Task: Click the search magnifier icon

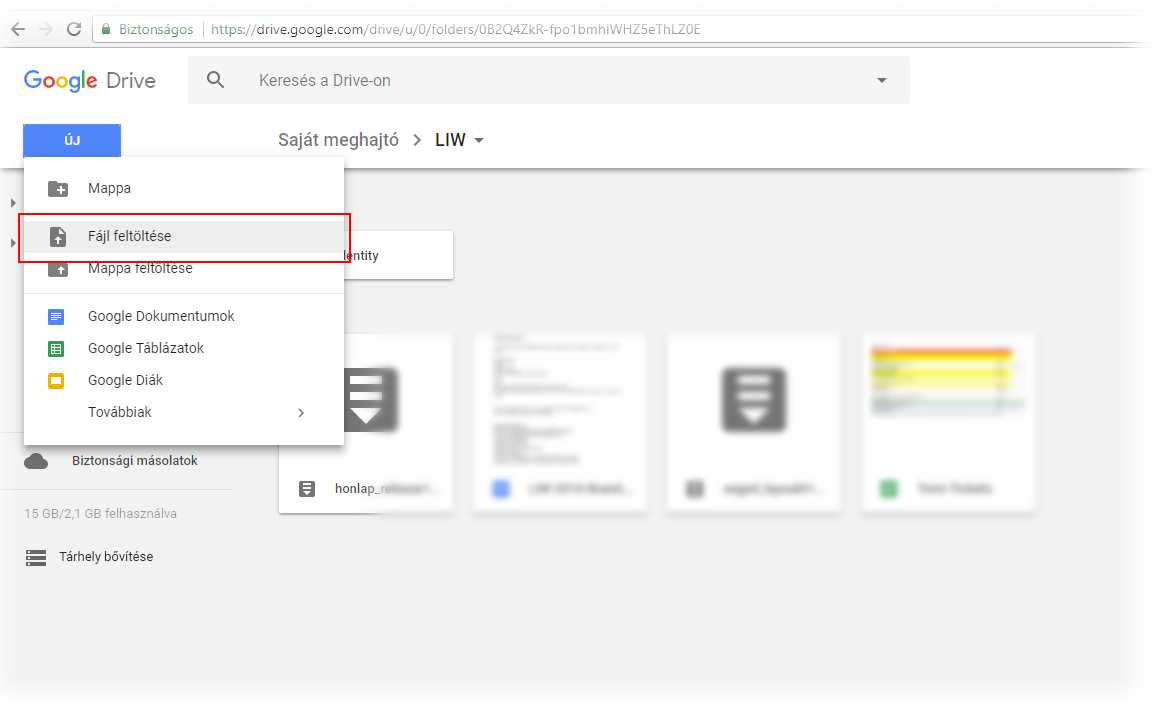Action: click(215, 80)
